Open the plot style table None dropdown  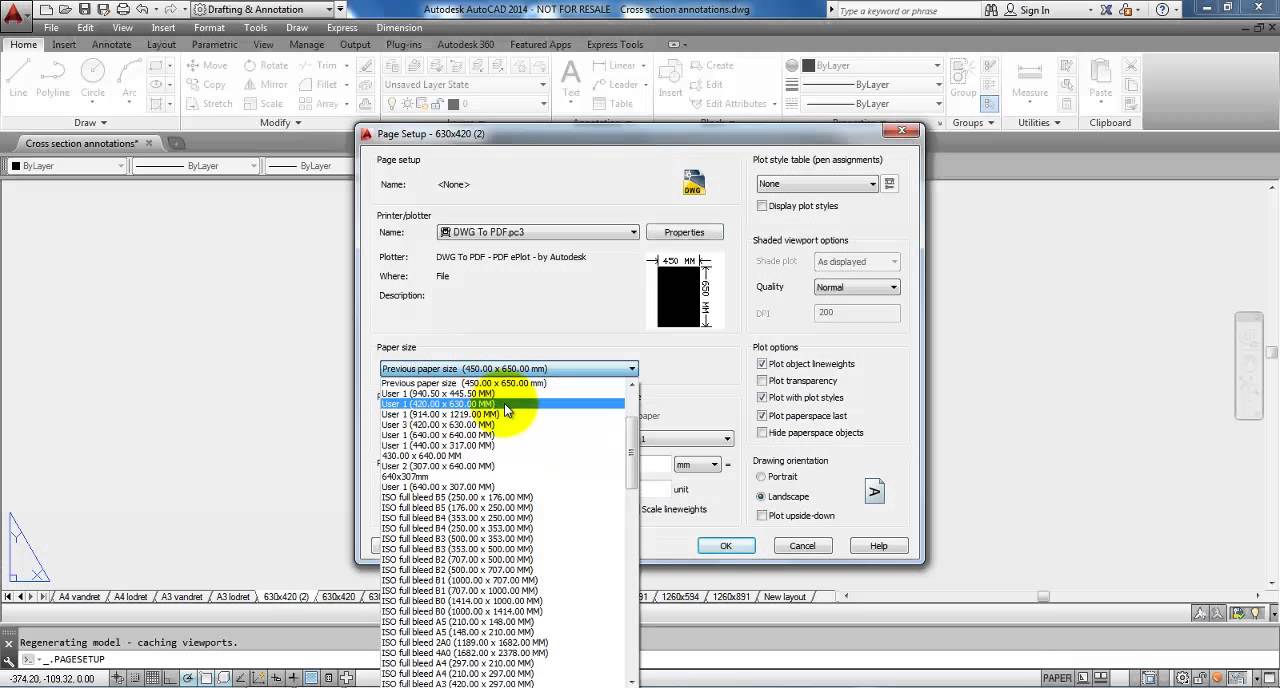click(x=818, y=184)
